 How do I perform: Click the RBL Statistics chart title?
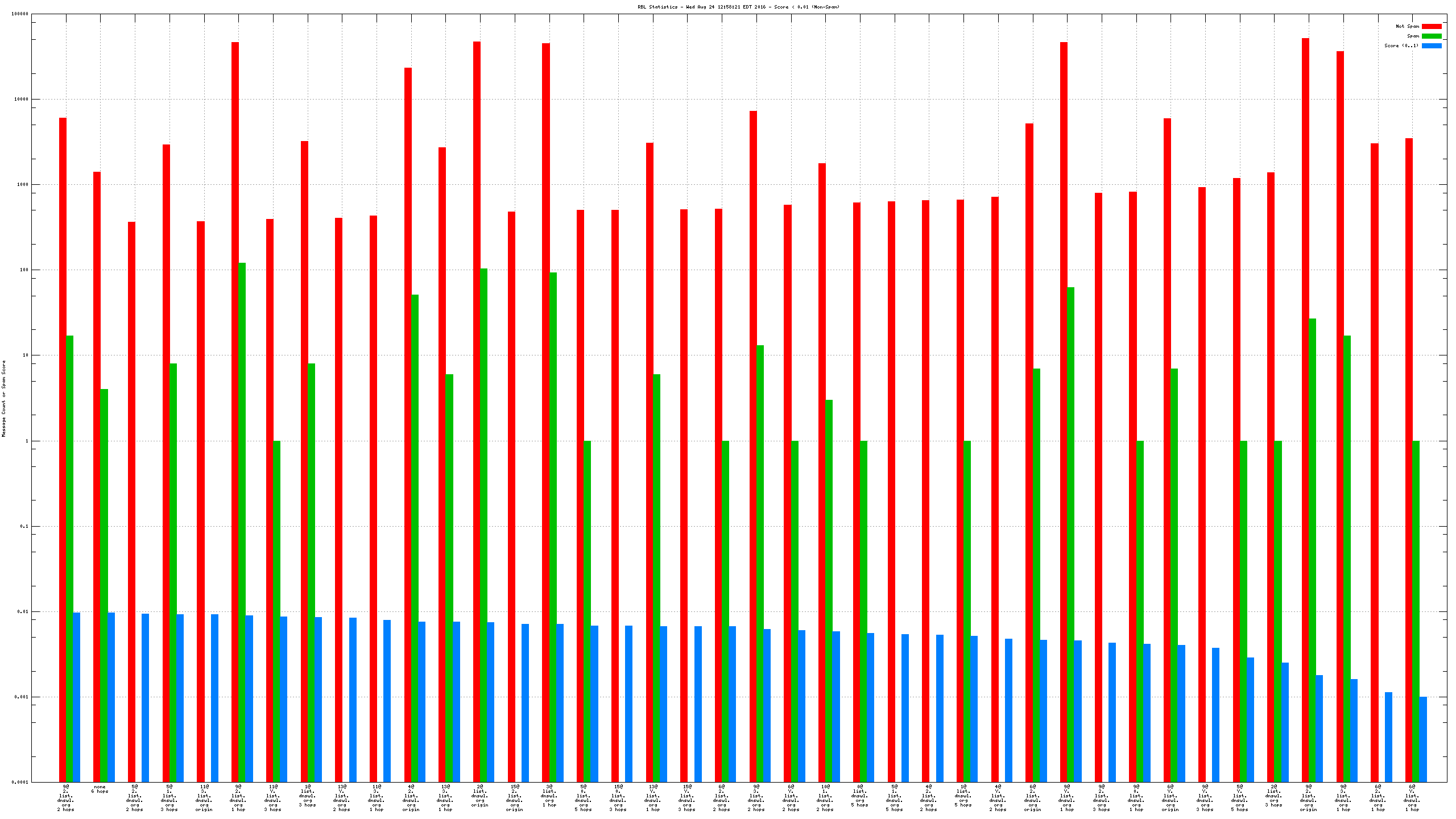[738, 7]
